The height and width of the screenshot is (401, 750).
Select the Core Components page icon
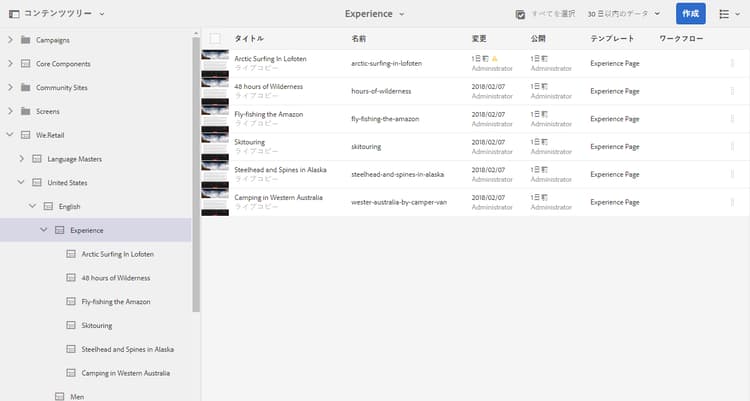pos(26,63)
